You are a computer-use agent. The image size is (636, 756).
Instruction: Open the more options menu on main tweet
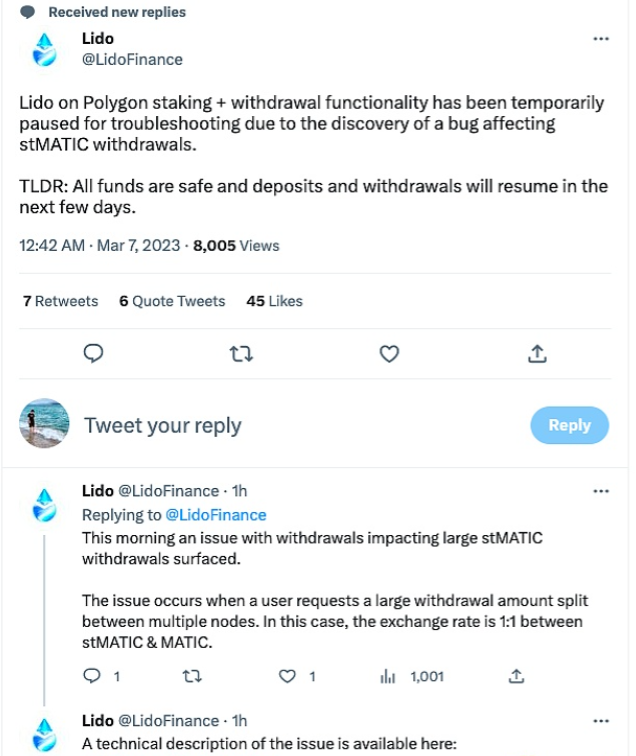coord(601,38)
